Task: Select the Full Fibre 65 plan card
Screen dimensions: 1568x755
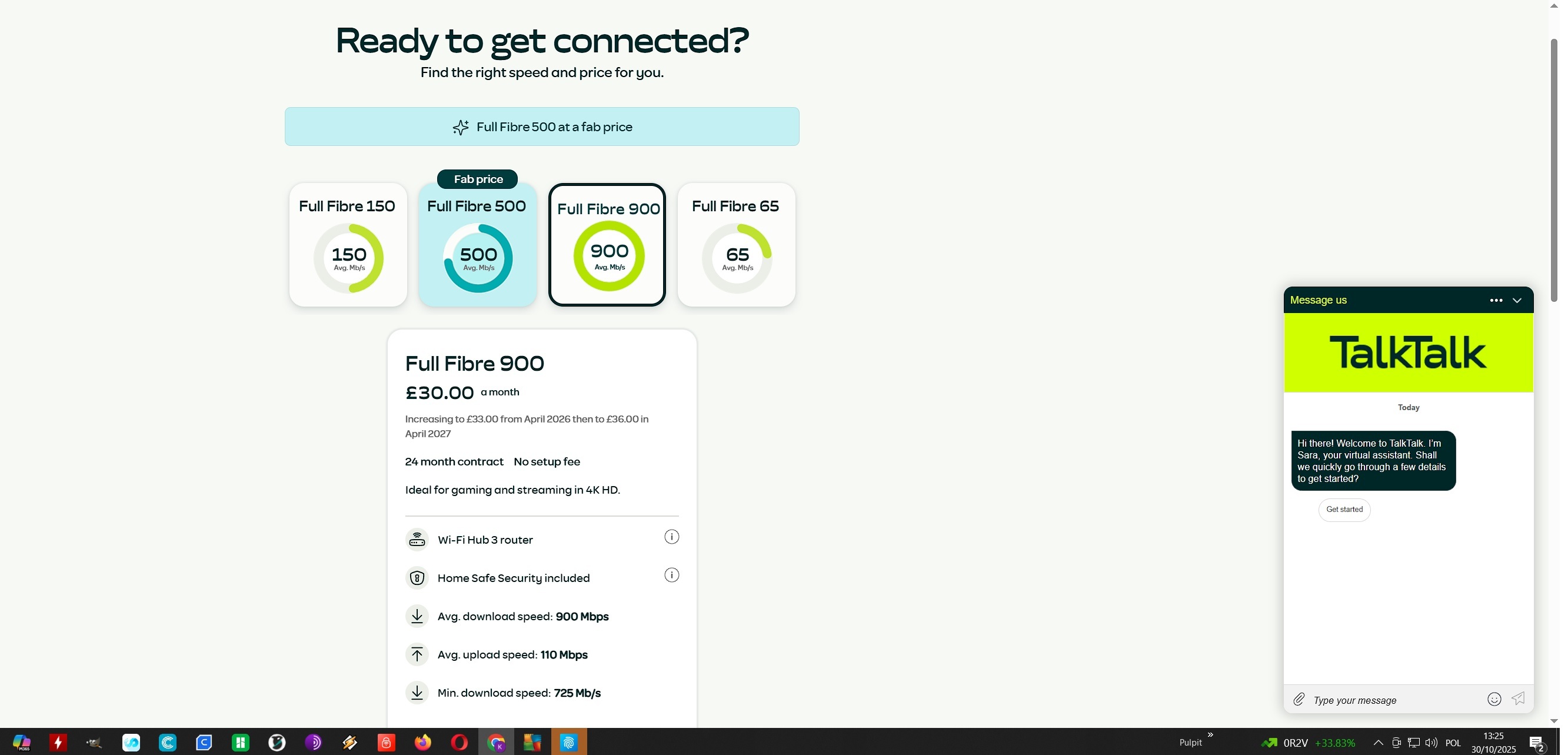Action: pos(736,245)
